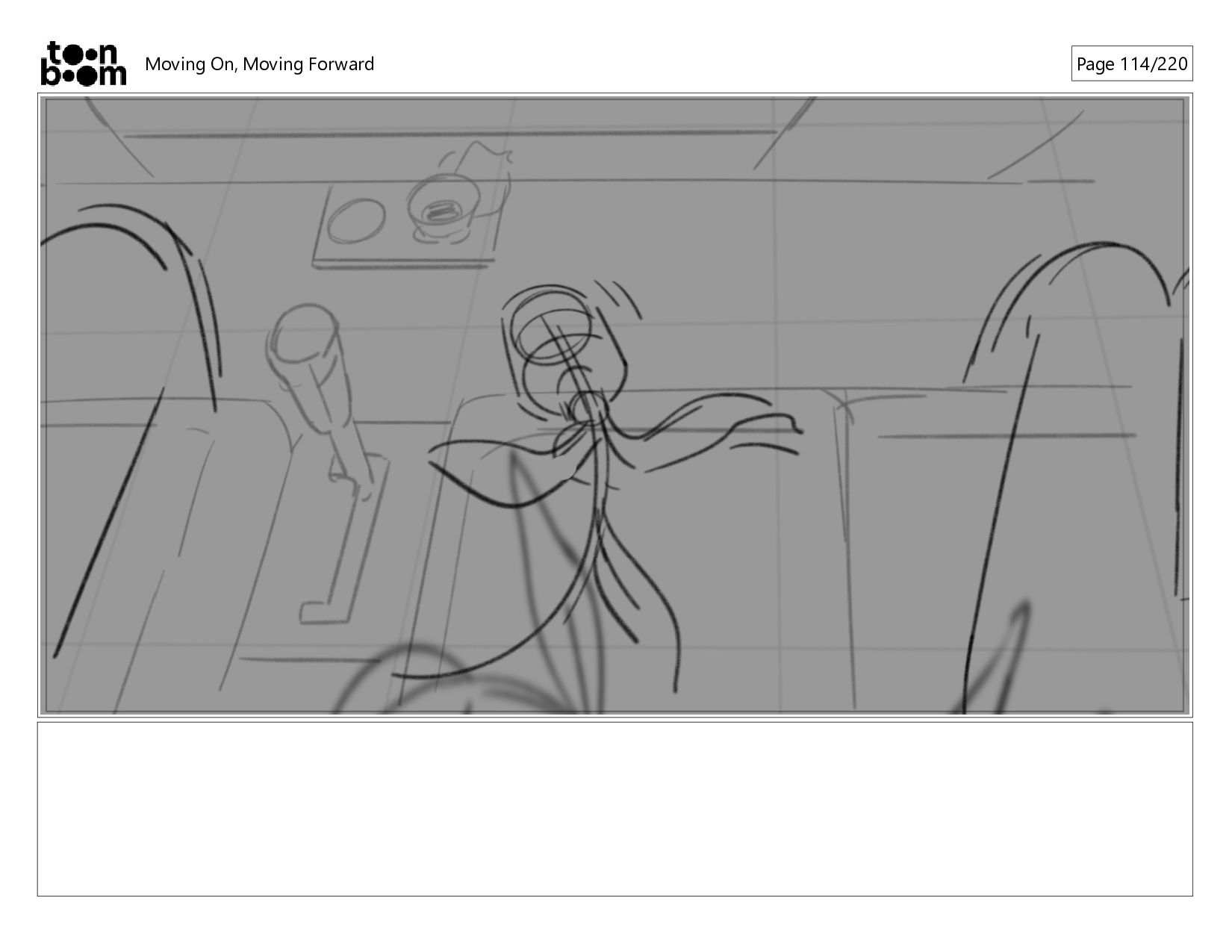The width and height of the screenshot is (1232, 952).
Task: Click the Toon Boom logo
Action: point(83,63)
